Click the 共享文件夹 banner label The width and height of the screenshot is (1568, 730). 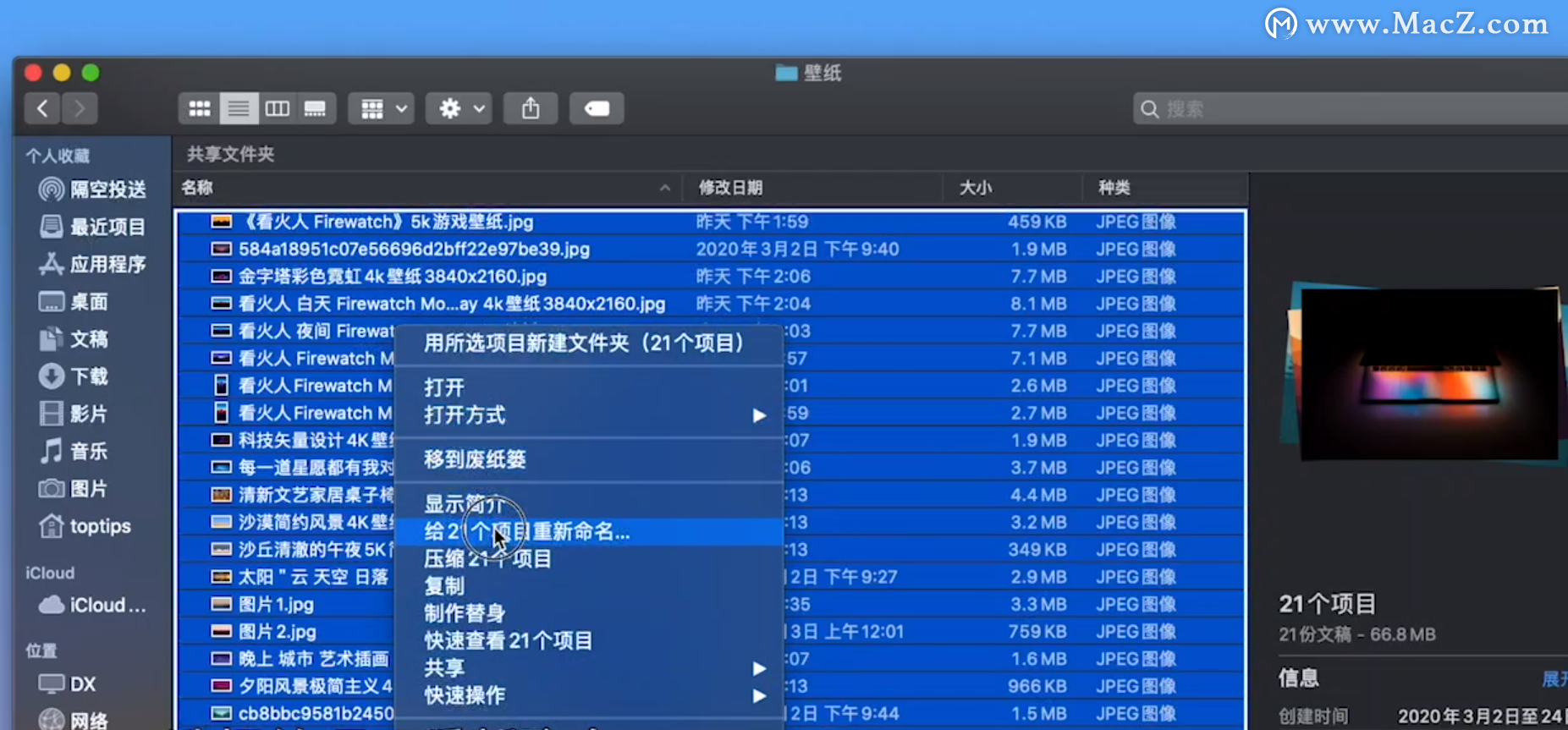click(230, 154)
